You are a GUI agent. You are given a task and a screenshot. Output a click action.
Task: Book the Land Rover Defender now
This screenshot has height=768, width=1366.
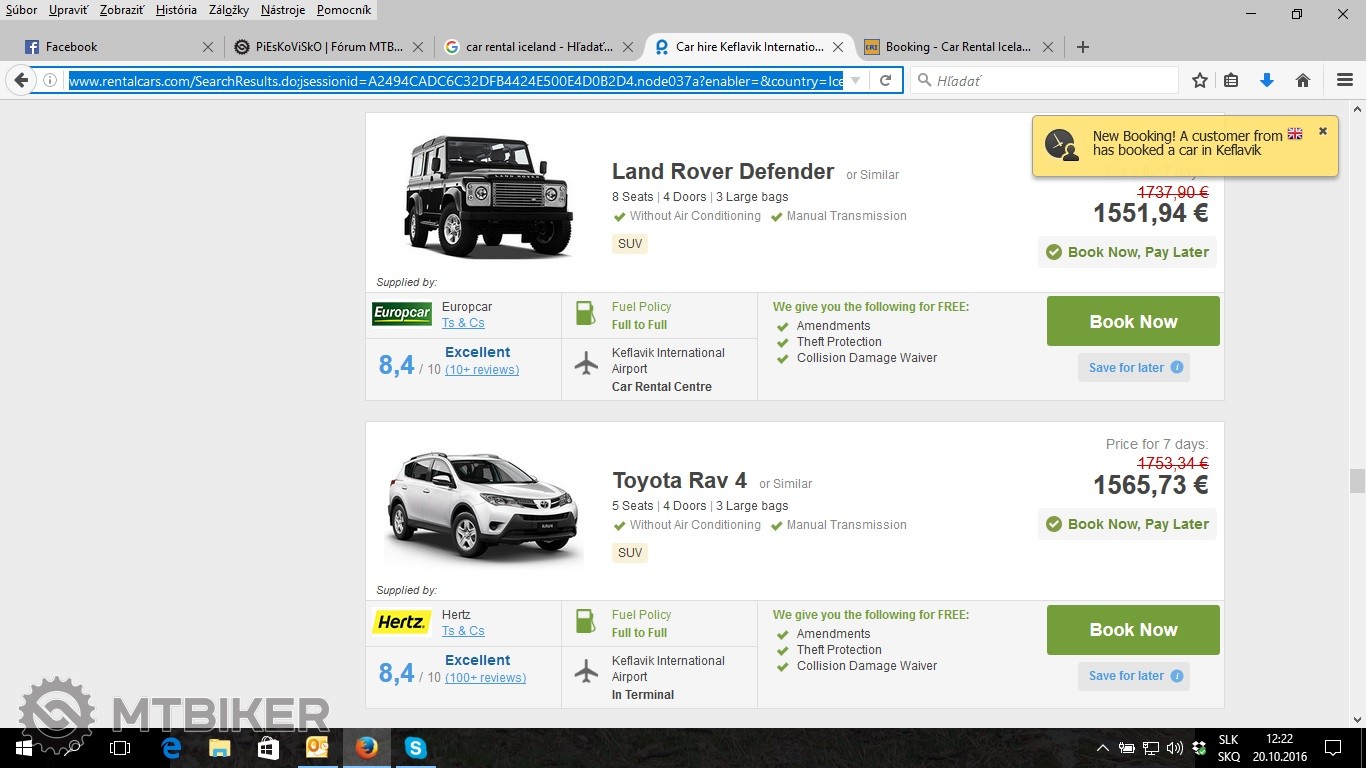(1133, 321)
